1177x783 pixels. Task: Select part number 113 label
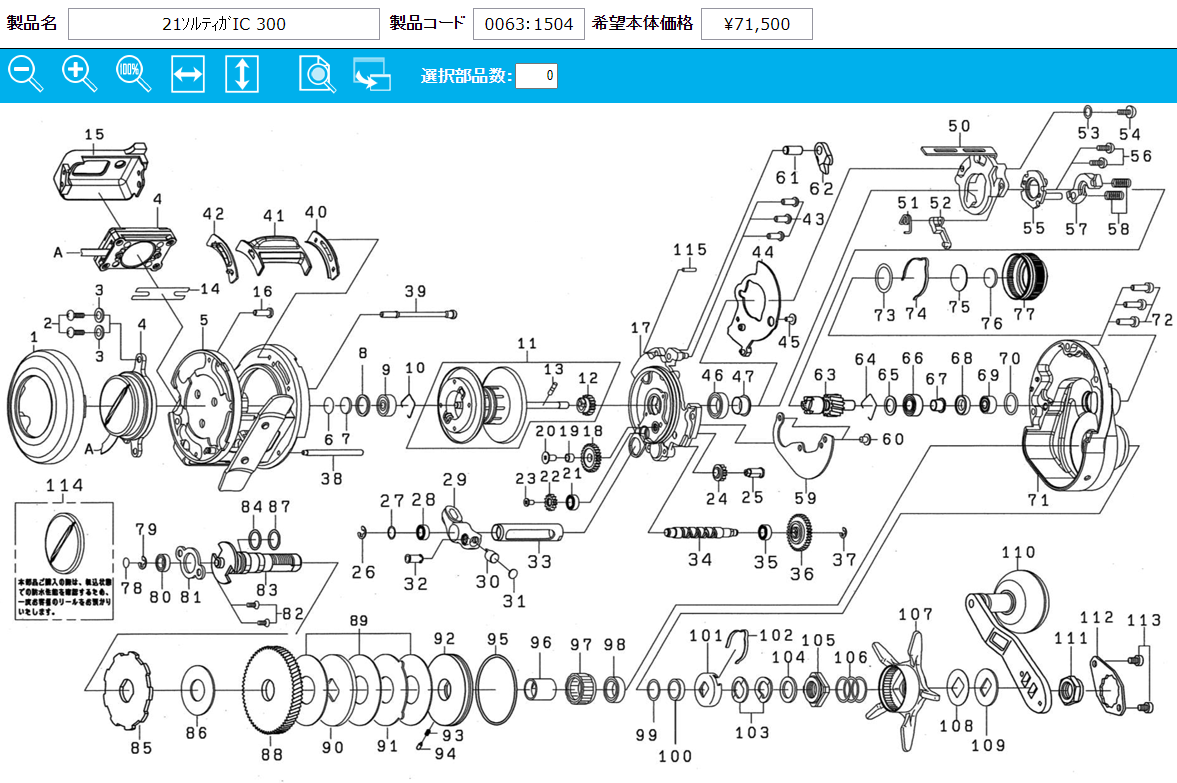click(1144, 620)
